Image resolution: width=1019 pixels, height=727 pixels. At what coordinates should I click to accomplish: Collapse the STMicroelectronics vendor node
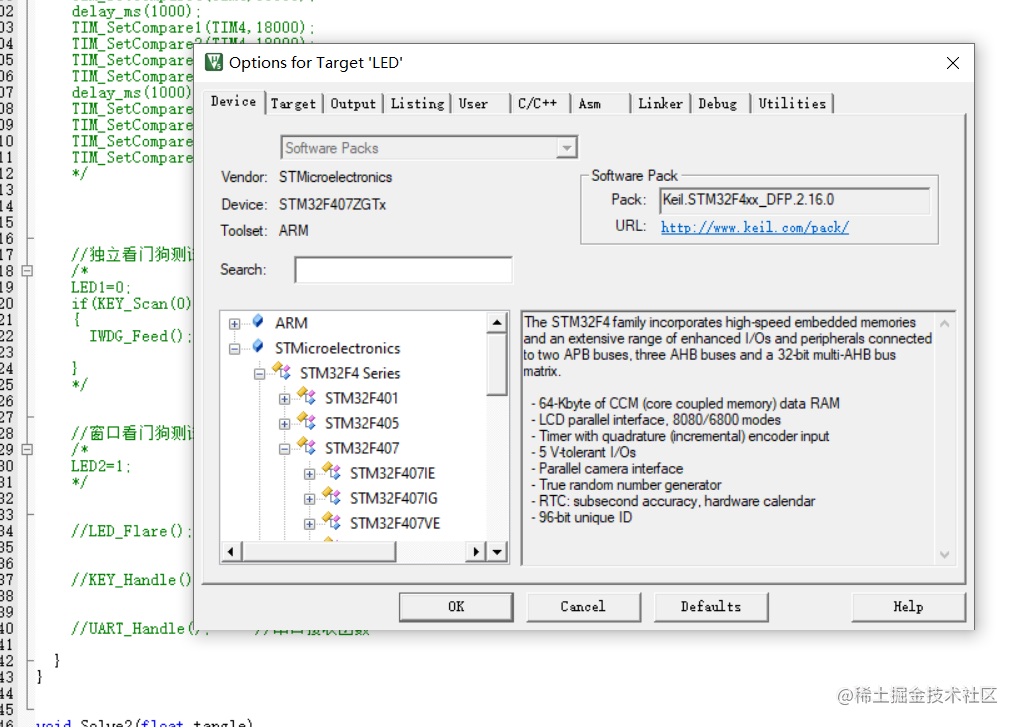tap(235, 349)
